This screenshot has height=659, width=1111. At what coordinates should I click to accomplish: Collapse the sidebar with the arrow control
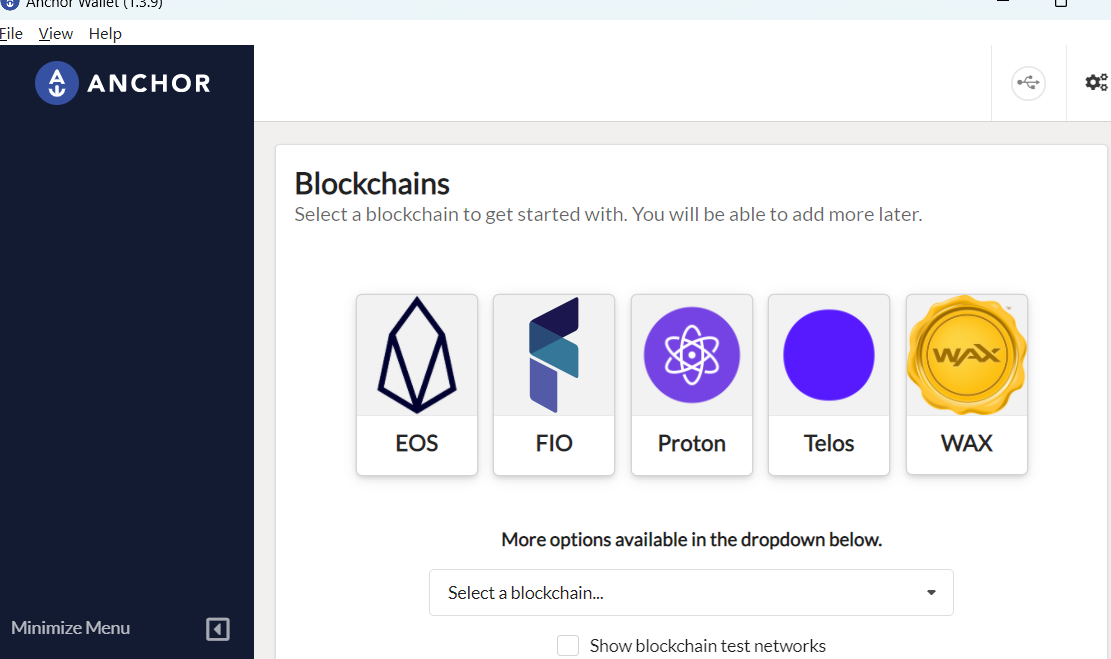coord(218,628)
